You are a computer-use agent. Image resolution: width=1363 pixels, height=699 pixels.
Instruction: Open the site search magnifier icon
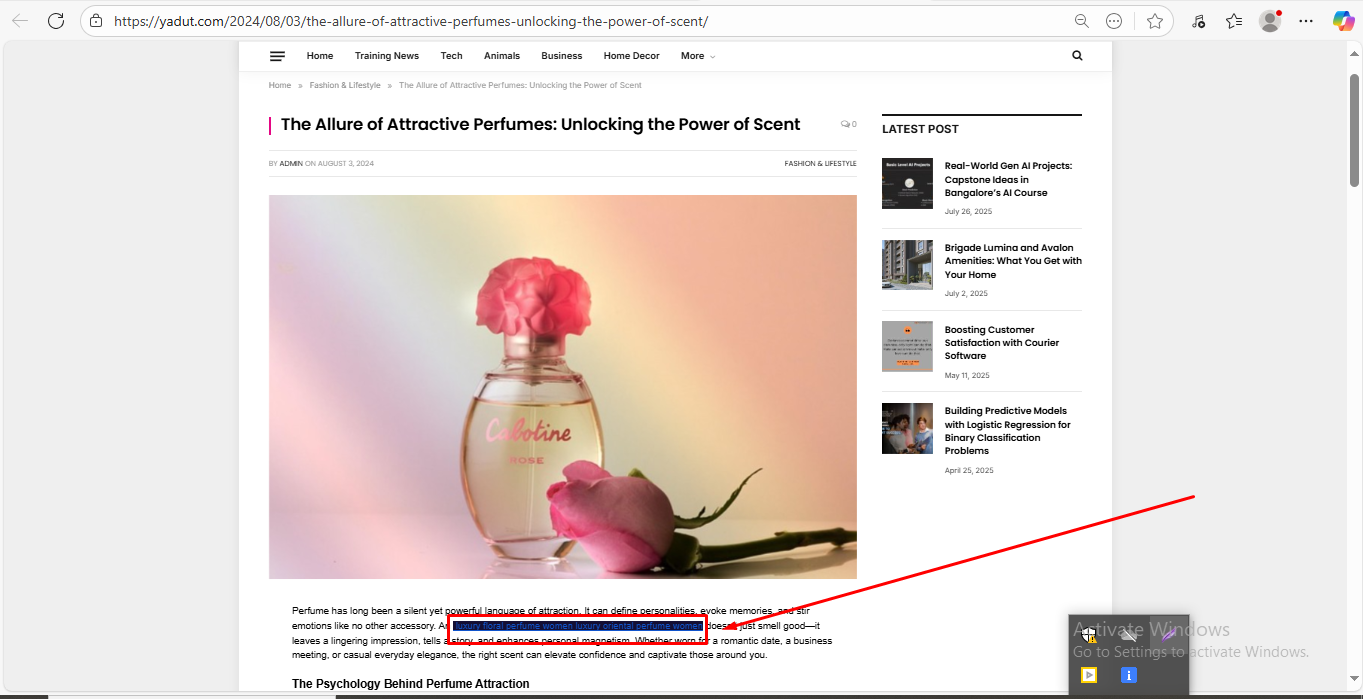[x=1077, y=56]
